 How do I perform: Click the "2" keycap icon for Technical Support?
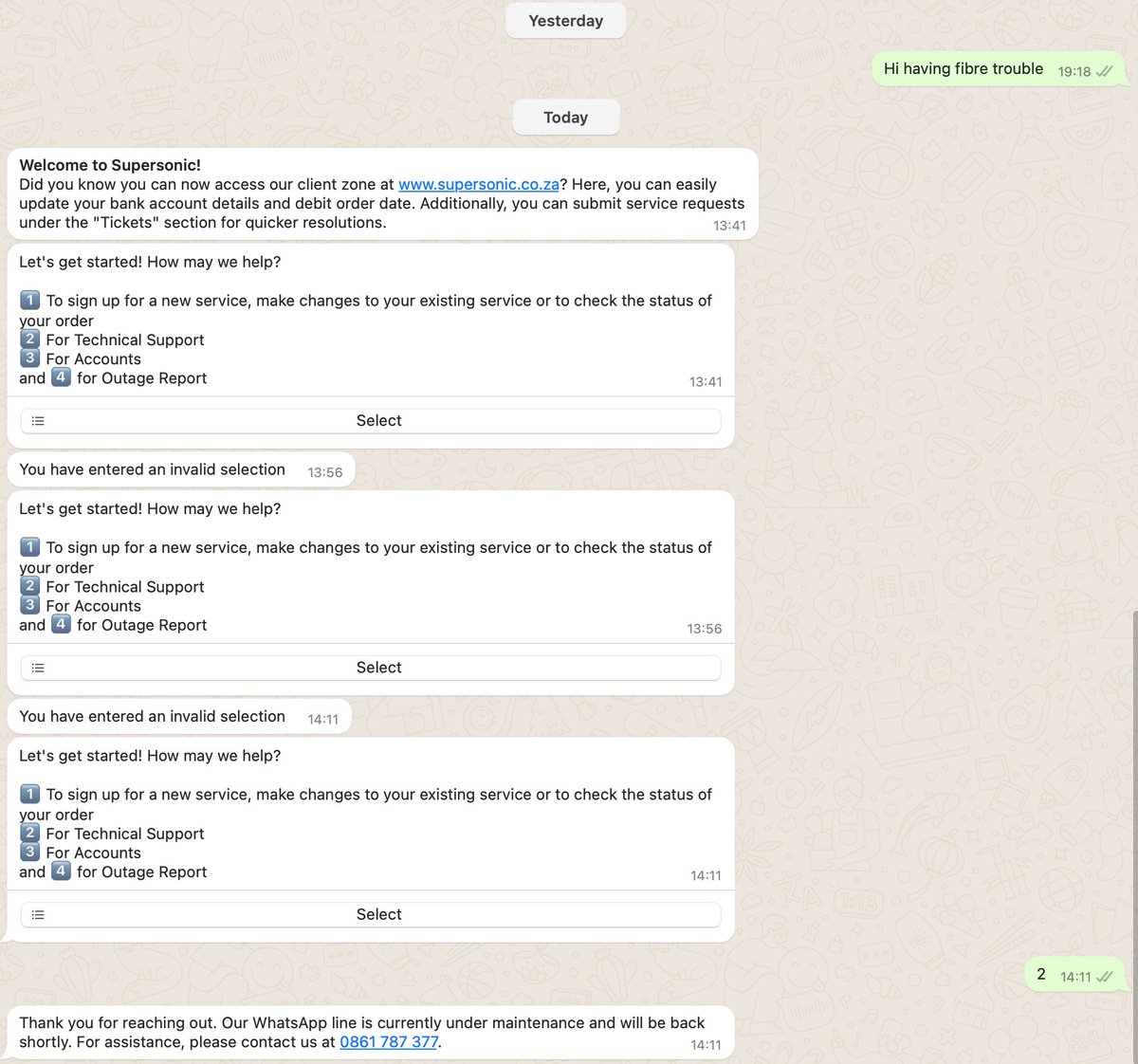pos(29,339)
